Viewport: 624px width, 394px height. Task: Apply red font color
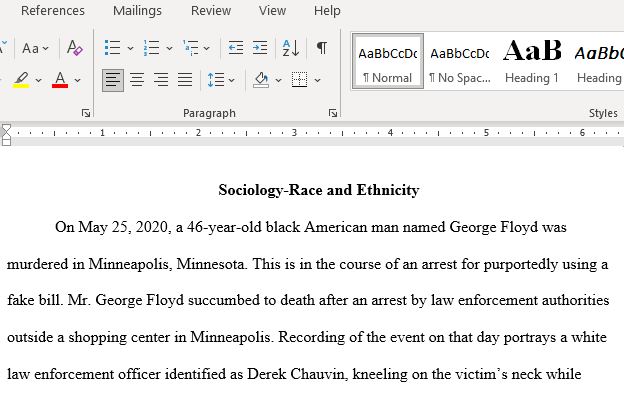point(60,80)
